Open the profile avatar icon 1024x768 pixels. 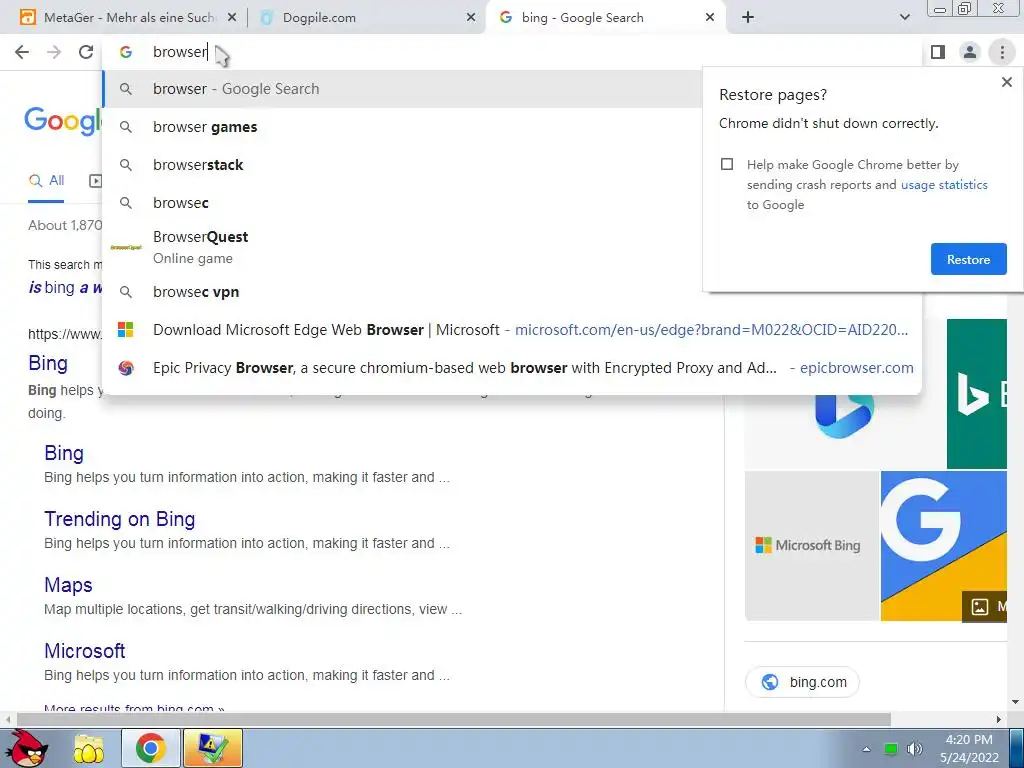pos(970,52)
